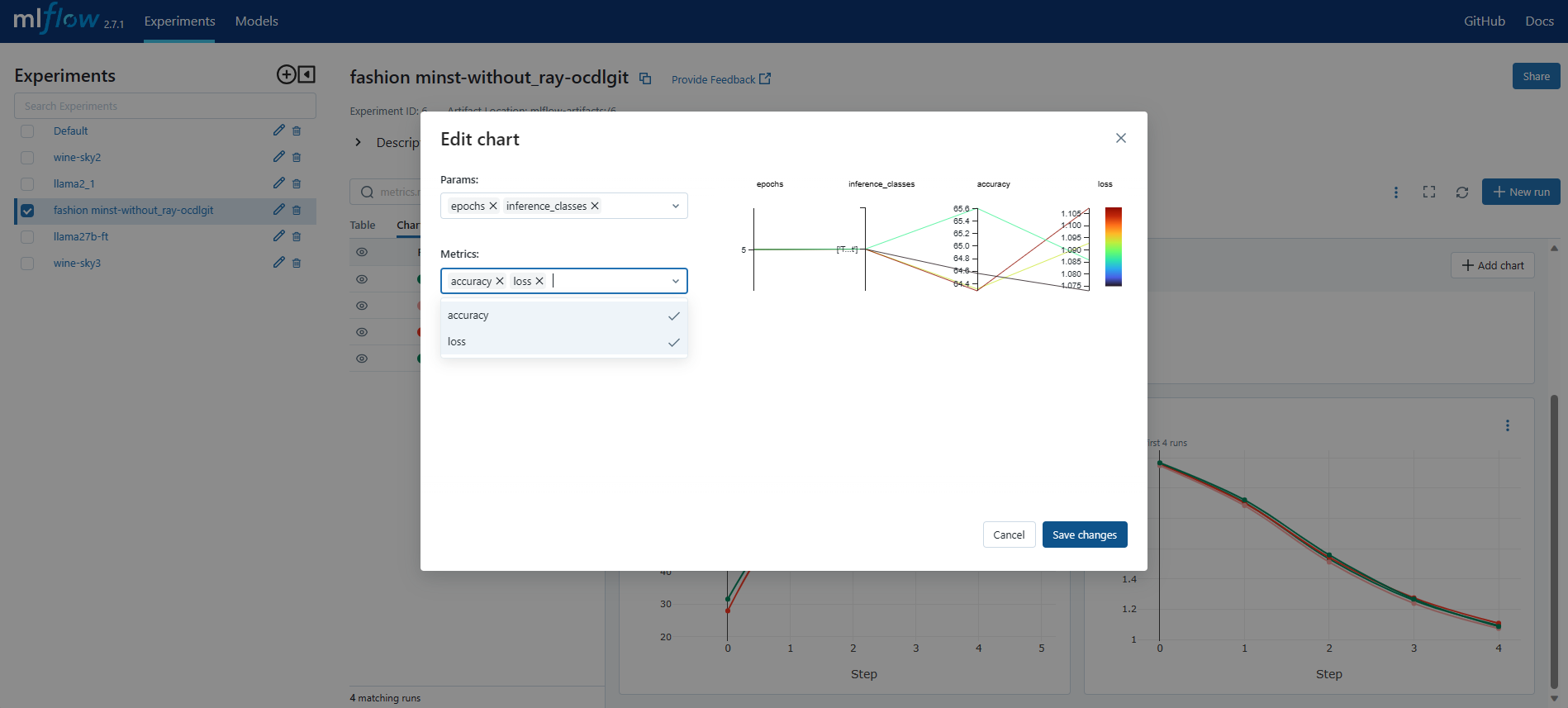
Task: Remove the epochs tag from Params
Action: (493, 207)
